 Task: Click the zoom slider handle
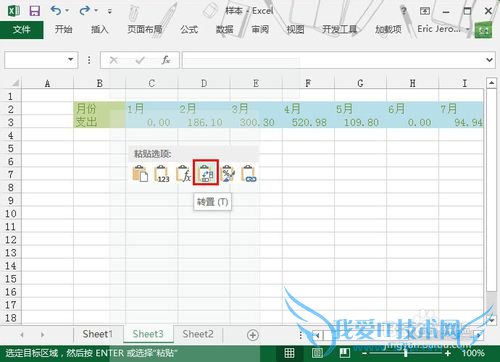[x=405, y=353]
